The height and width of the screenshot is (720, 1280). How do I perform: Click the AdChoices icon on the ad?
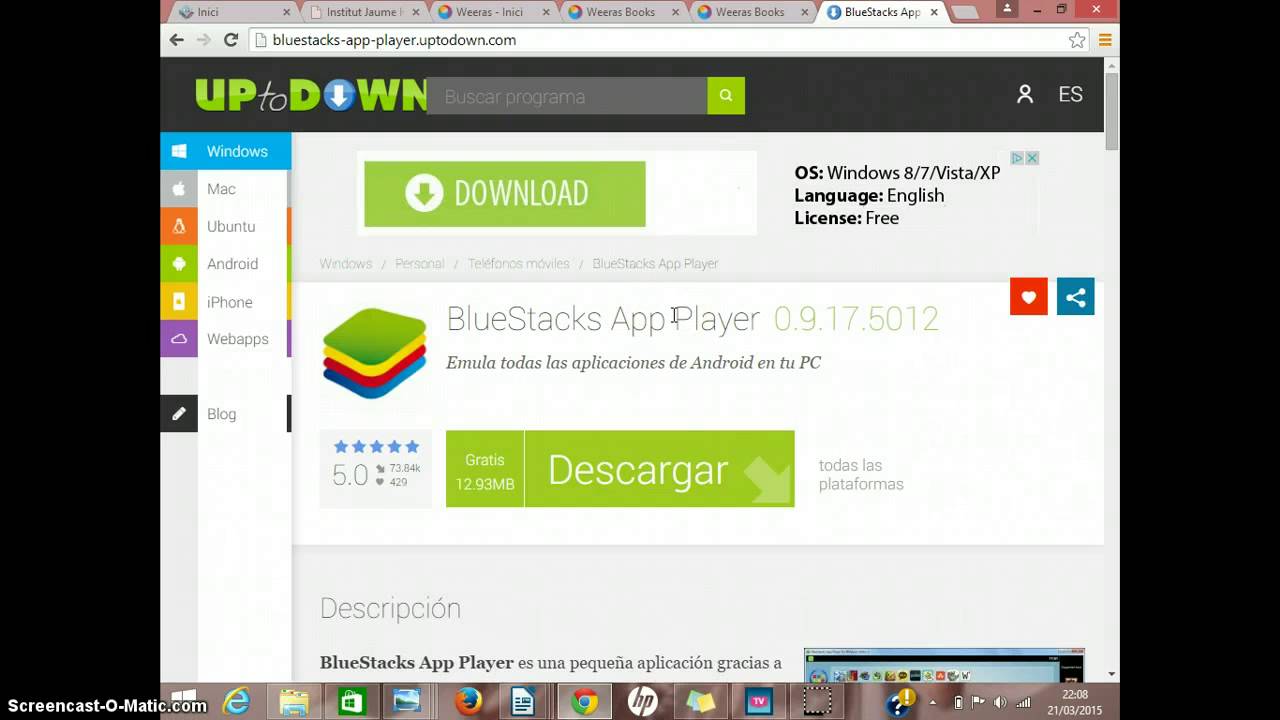[x=1017, y=158]
